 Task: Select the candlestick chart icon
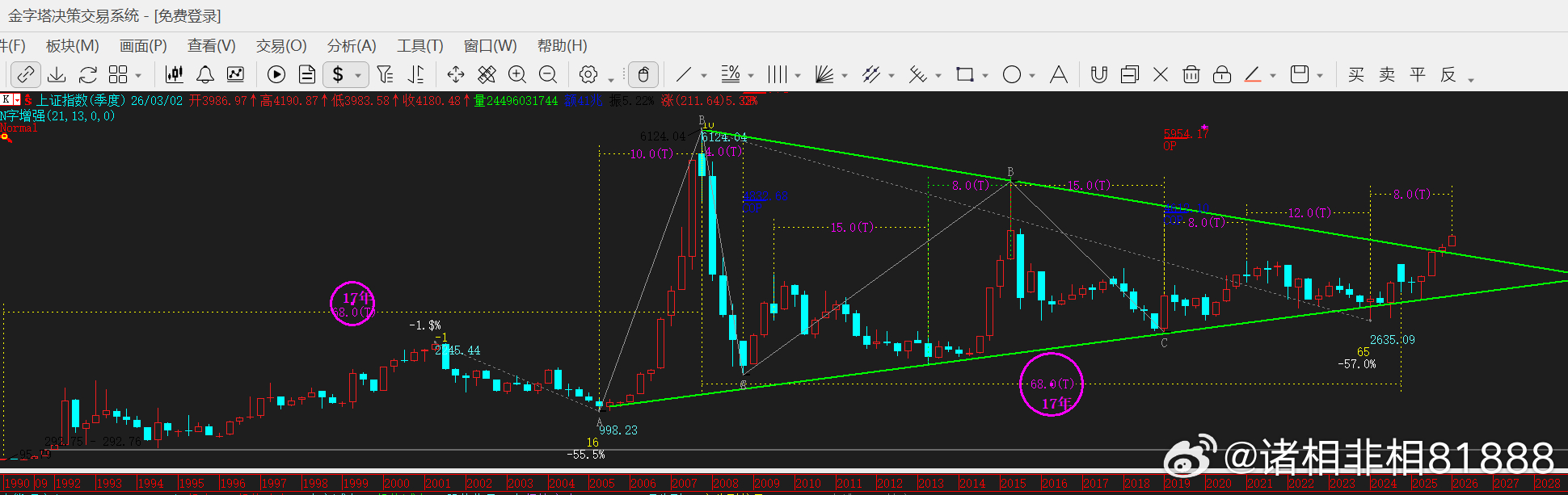click(174, 74)
